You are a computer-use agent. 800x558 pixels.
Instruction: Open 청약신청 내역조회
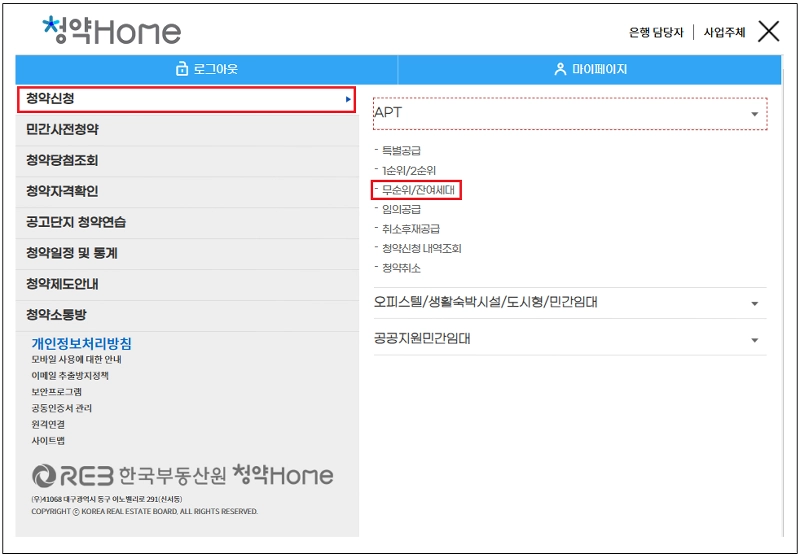point(421,248)
